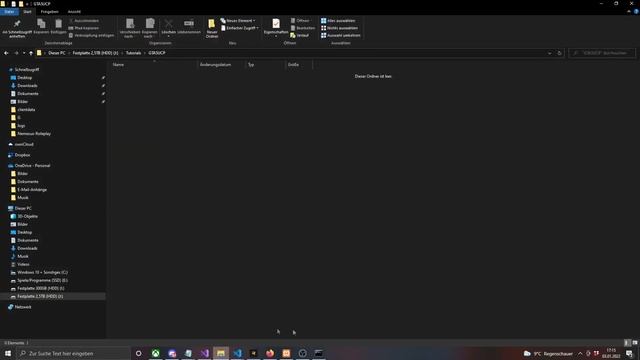Screen dimensions: 640x360
Task: Create a Neuer Ordner via the ribbon
Action: pyautogui.click(x=212, y=28)
